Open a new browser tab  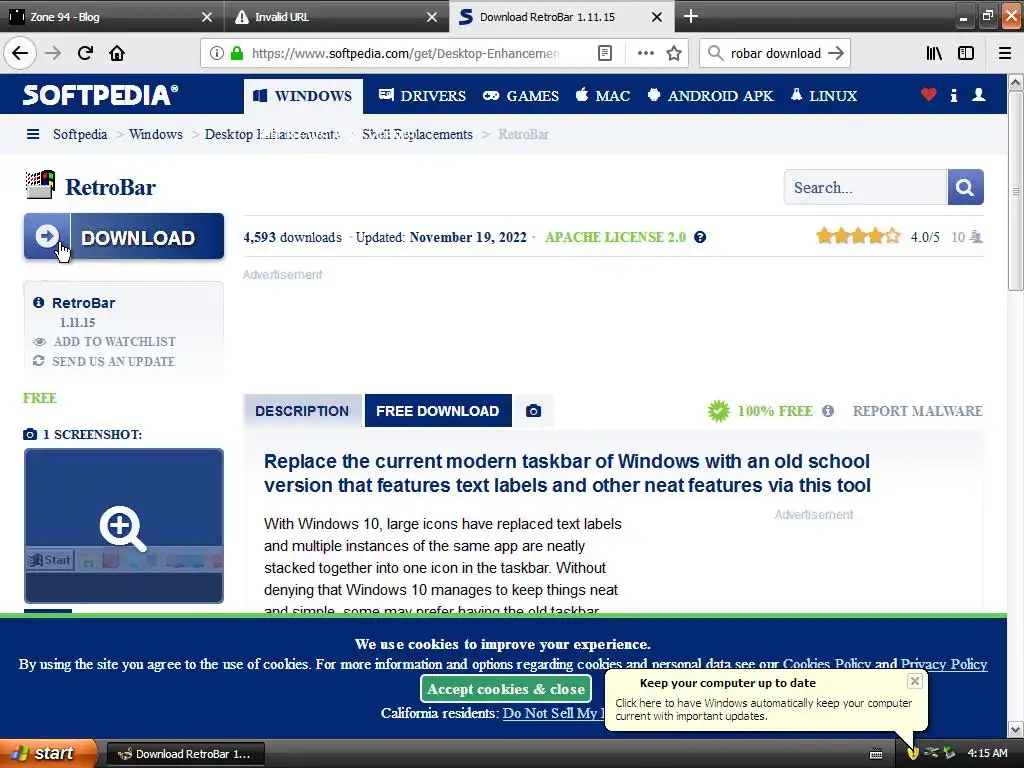pos(690,16)
